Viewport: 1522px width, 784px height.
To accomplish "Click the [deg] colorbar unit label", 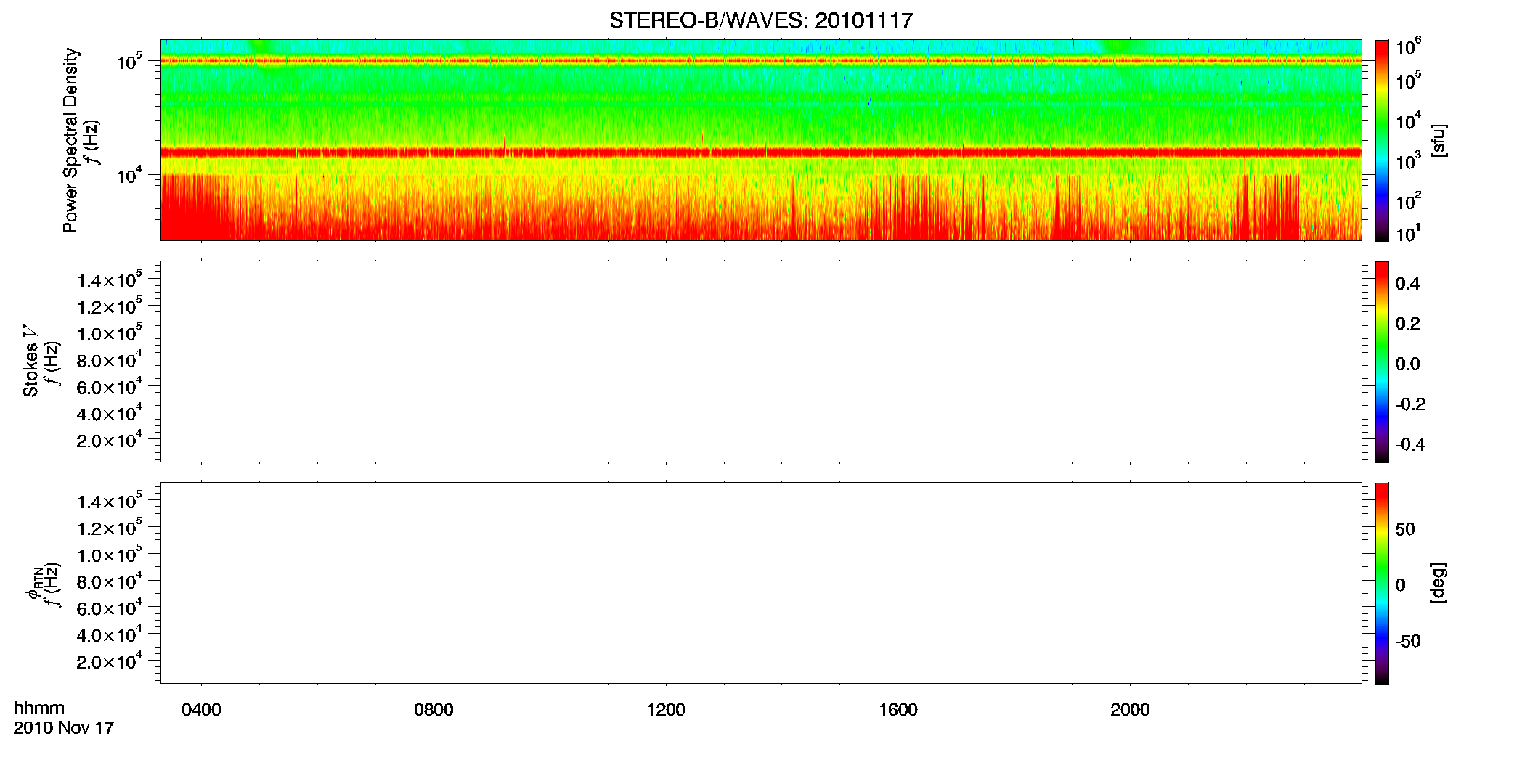I will [1438, 583].
